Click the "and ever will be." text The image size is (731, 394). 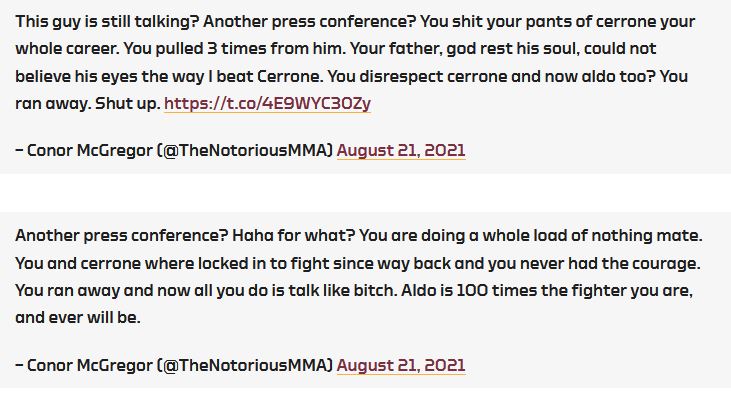(77, 318)
